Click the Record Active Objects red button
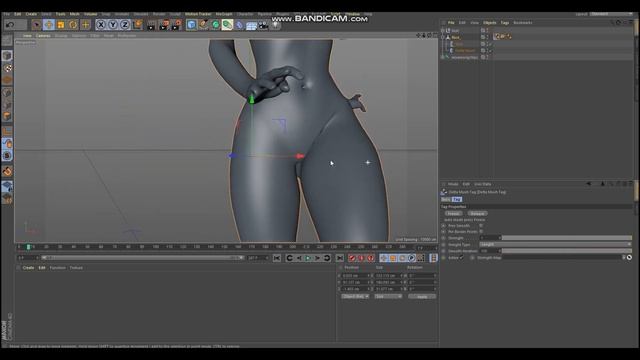The width and height of the screenshot is (640, 360). 352,258
